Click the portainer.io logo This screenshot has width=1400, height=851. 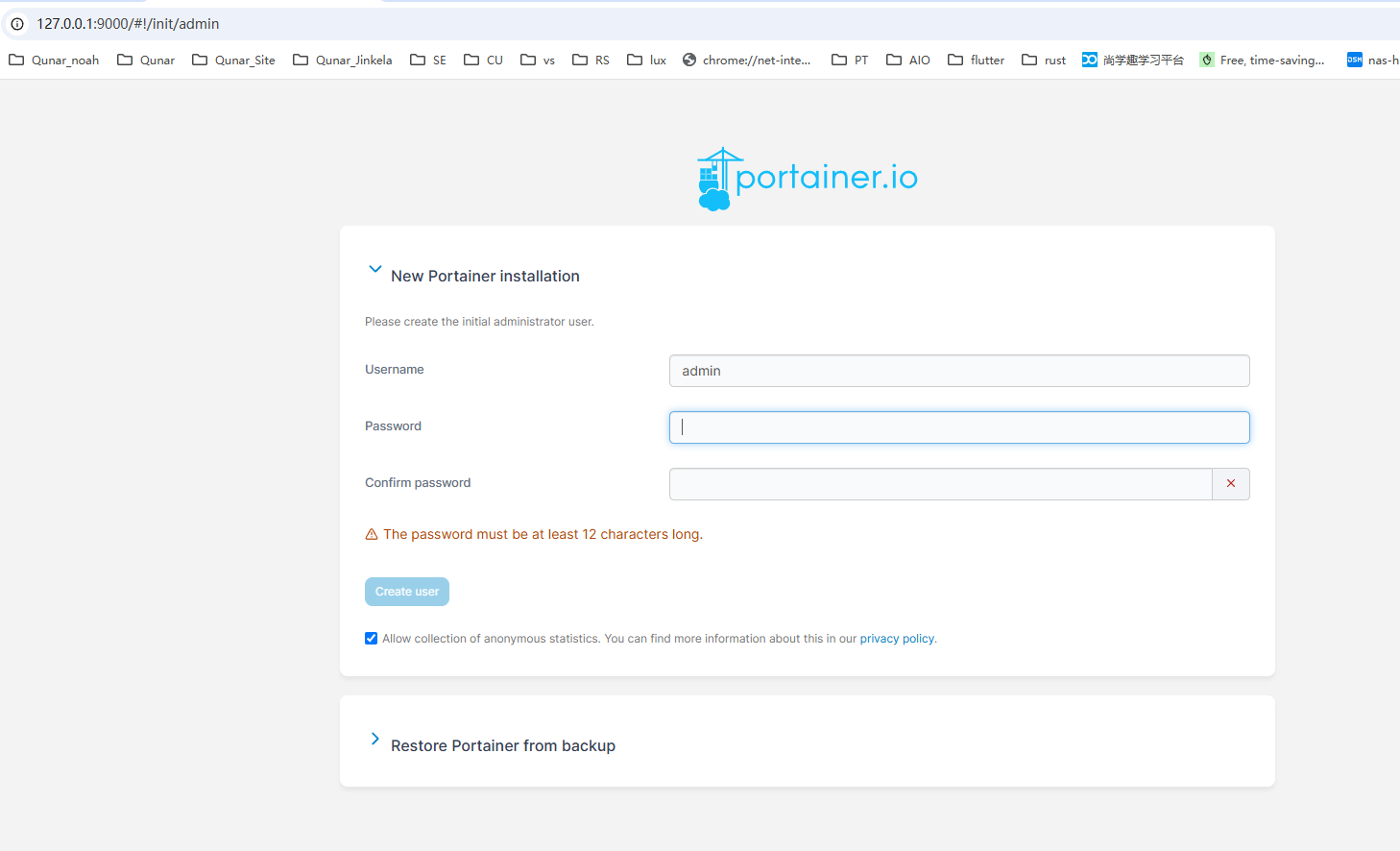click(808, 179)
